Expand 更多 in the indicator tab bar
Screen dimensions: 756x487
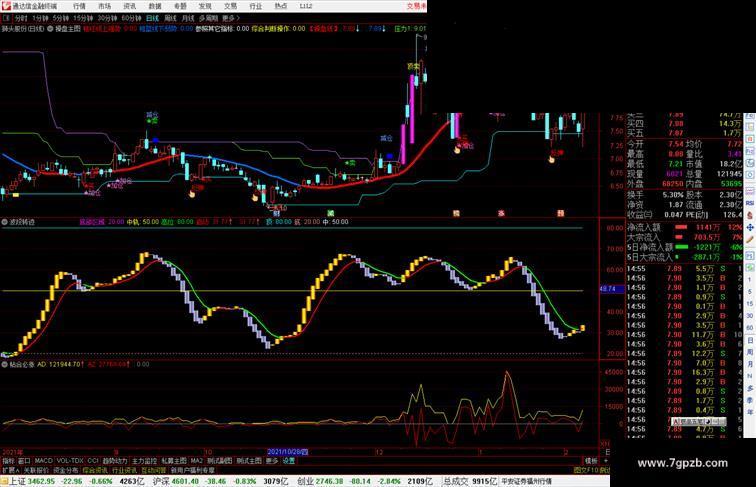coord(272,461)
